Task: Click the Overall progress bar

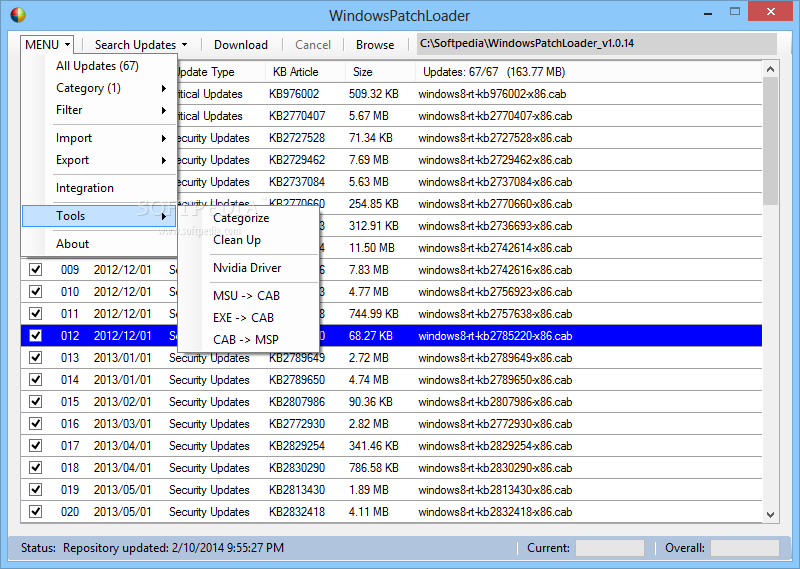Action: (x=745, y=548)
